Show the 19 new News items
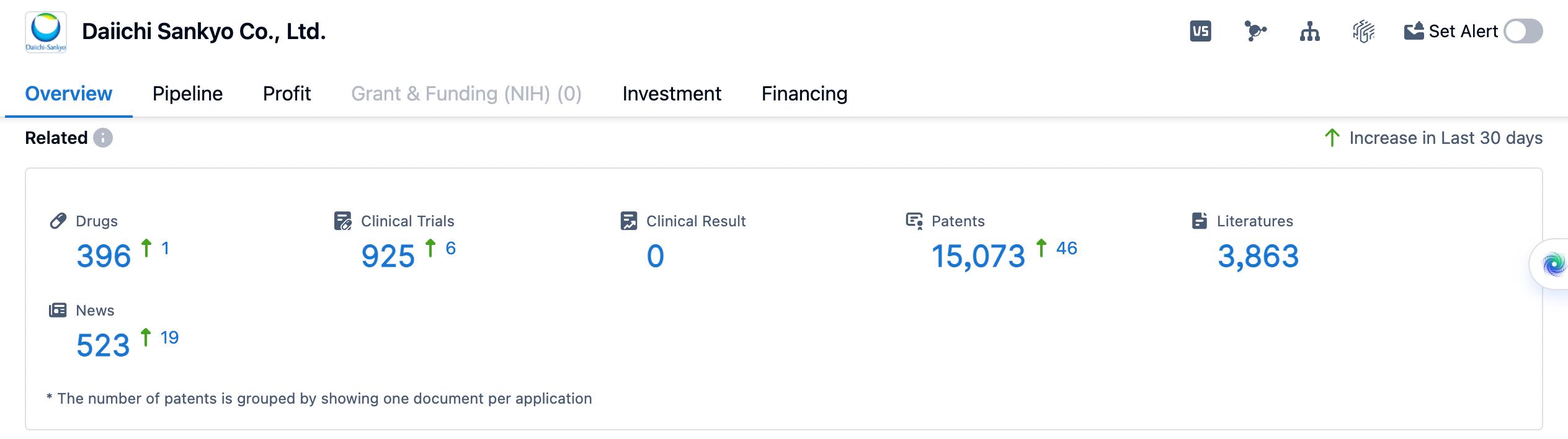Image resolution: width=1568 pixels, height=439 pixels. point(169,338)
